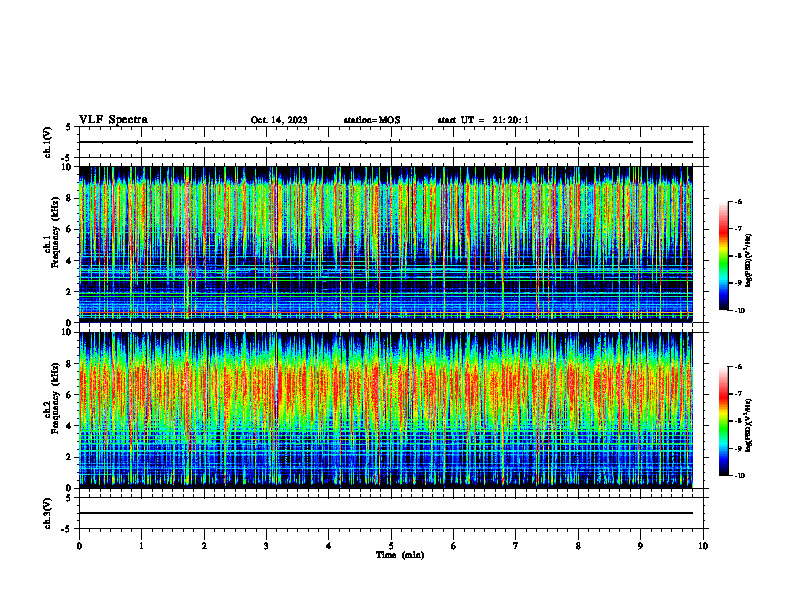Image resolution: width=792 pixels, height=612 pixels.
Task: Click the time axis tick label "8"
Action: click(x=578, y=546)
